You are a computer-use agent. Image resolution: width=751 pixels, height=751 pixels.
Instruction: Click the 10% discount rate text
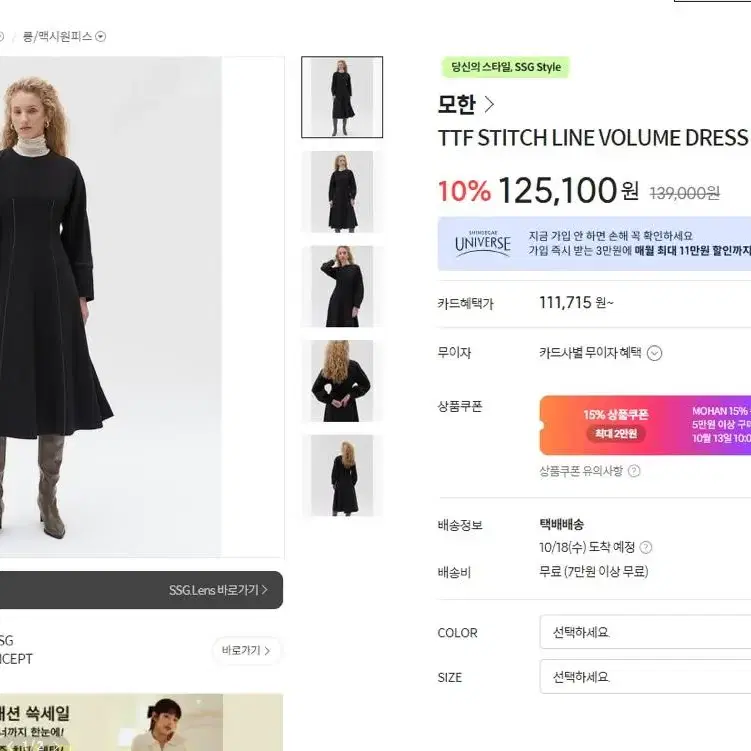pos(465,191)
